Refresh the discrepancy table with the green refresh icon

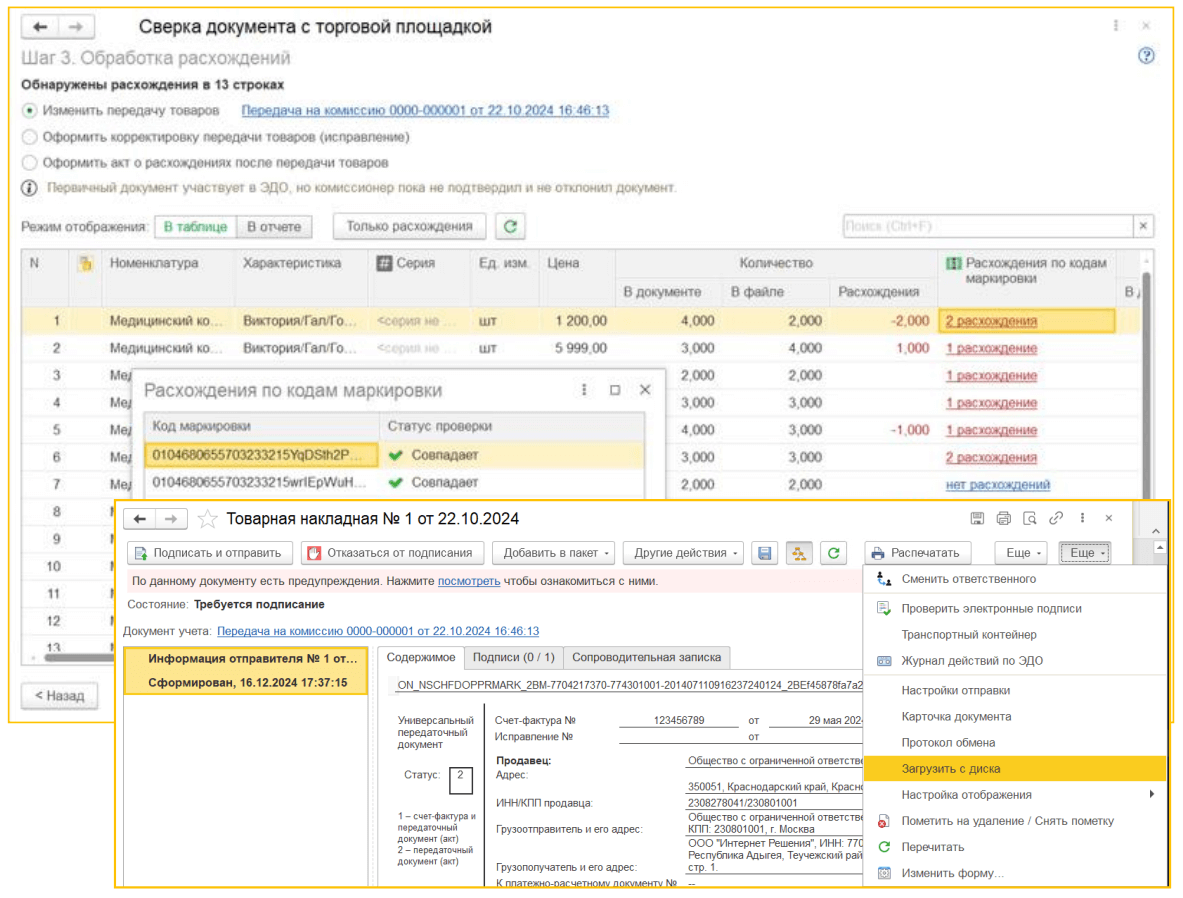[x=510, y=226]
